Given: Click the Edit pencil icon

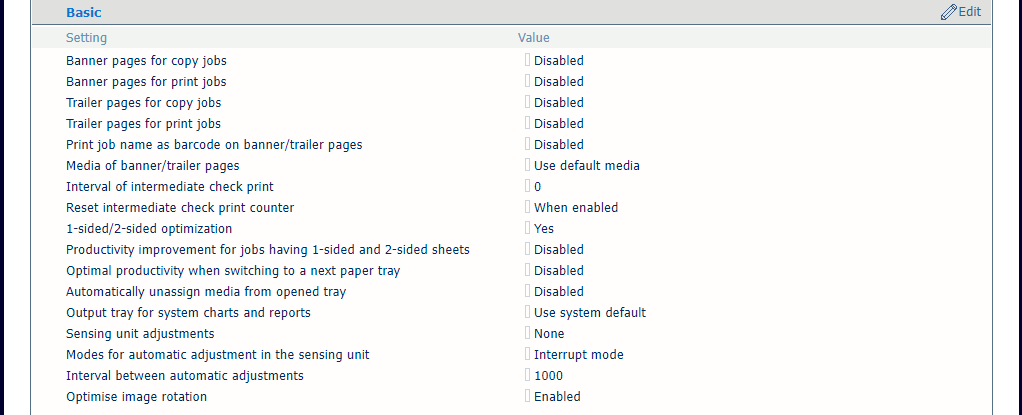Looking at the screenshot, I should pyautogui.click(x=949, y=13).
